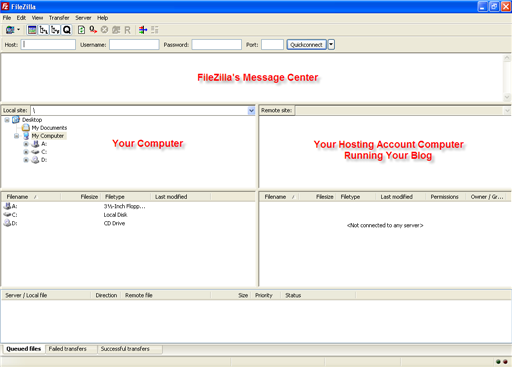The height and width of the screenshot is (367, 512).
Task: Open the Help menu
Action: 102,18
